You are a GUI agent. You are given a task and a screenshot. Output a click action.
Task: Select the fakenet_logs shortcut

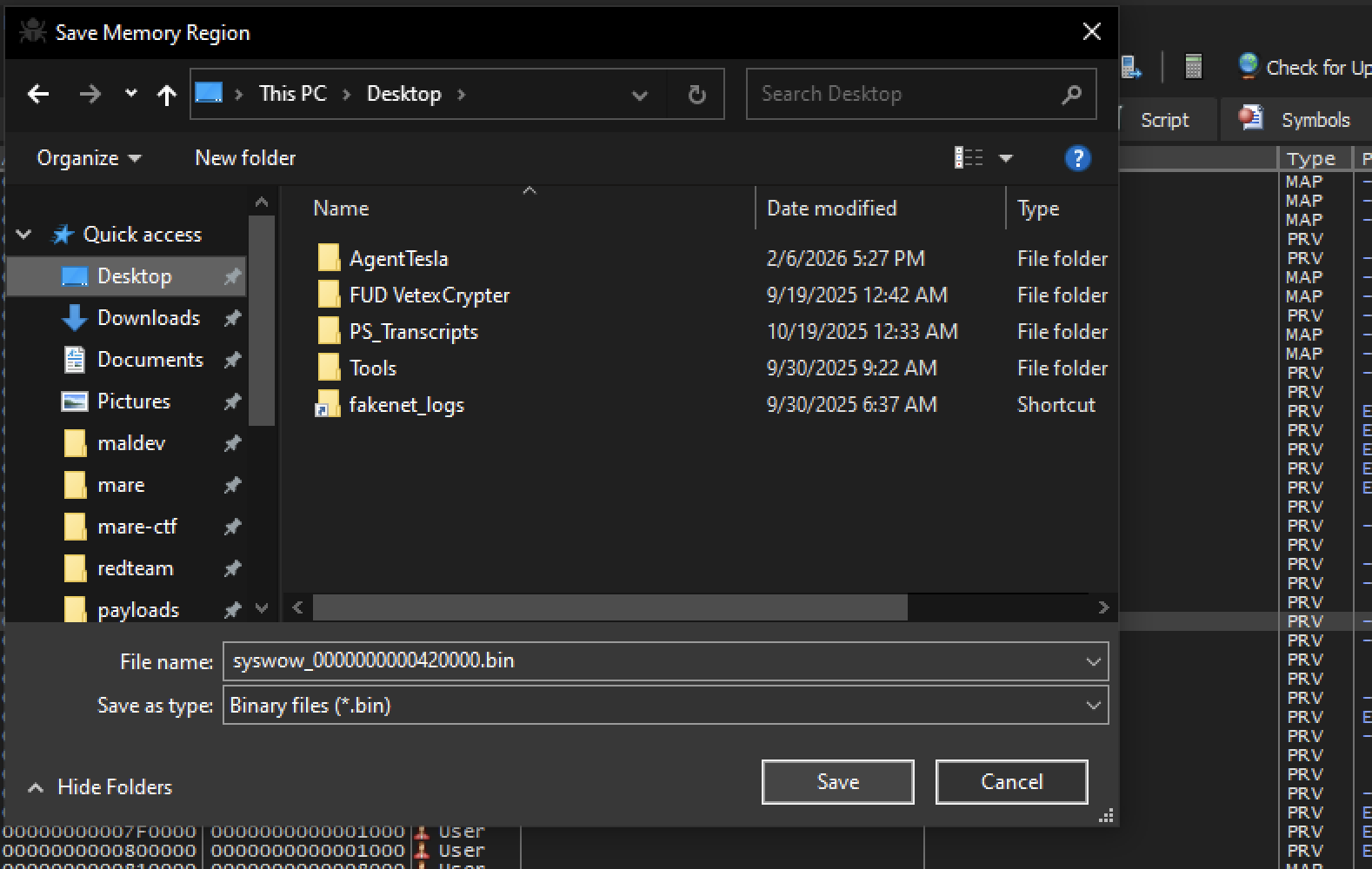pos(406,405)
